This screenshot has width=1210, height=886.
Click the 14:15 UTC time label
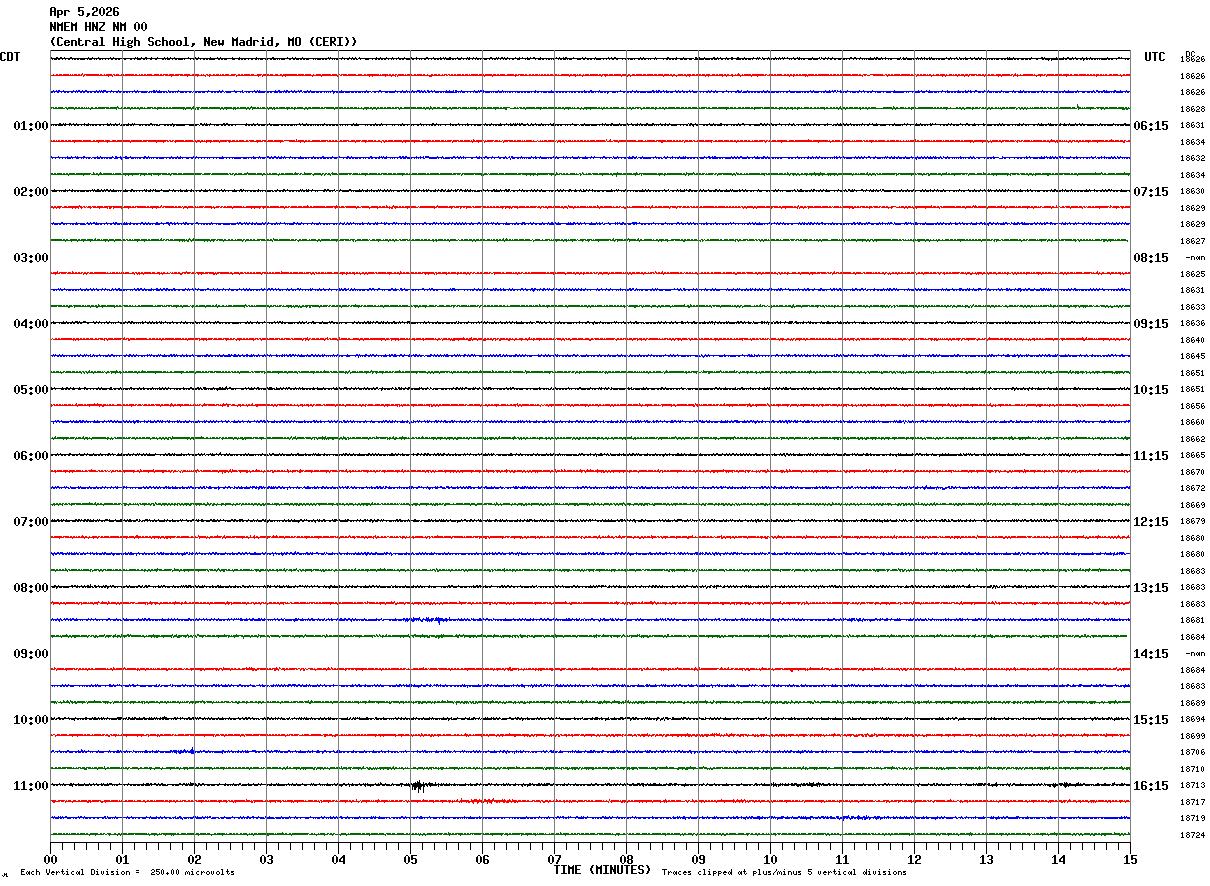(x=1151, y=654)
